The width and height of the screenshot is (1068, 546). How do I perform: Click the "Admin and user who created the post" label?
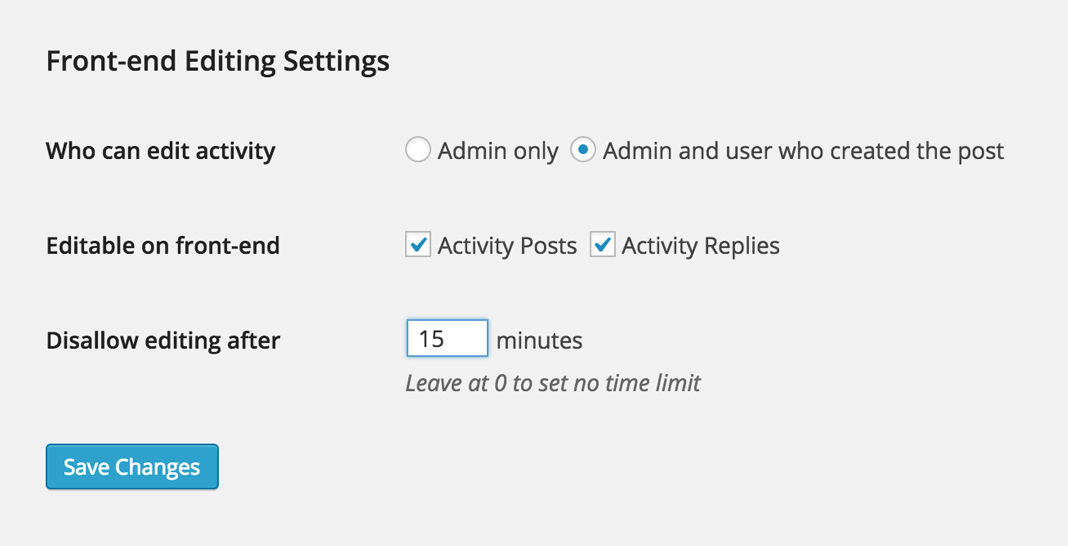tap(803, 151)
